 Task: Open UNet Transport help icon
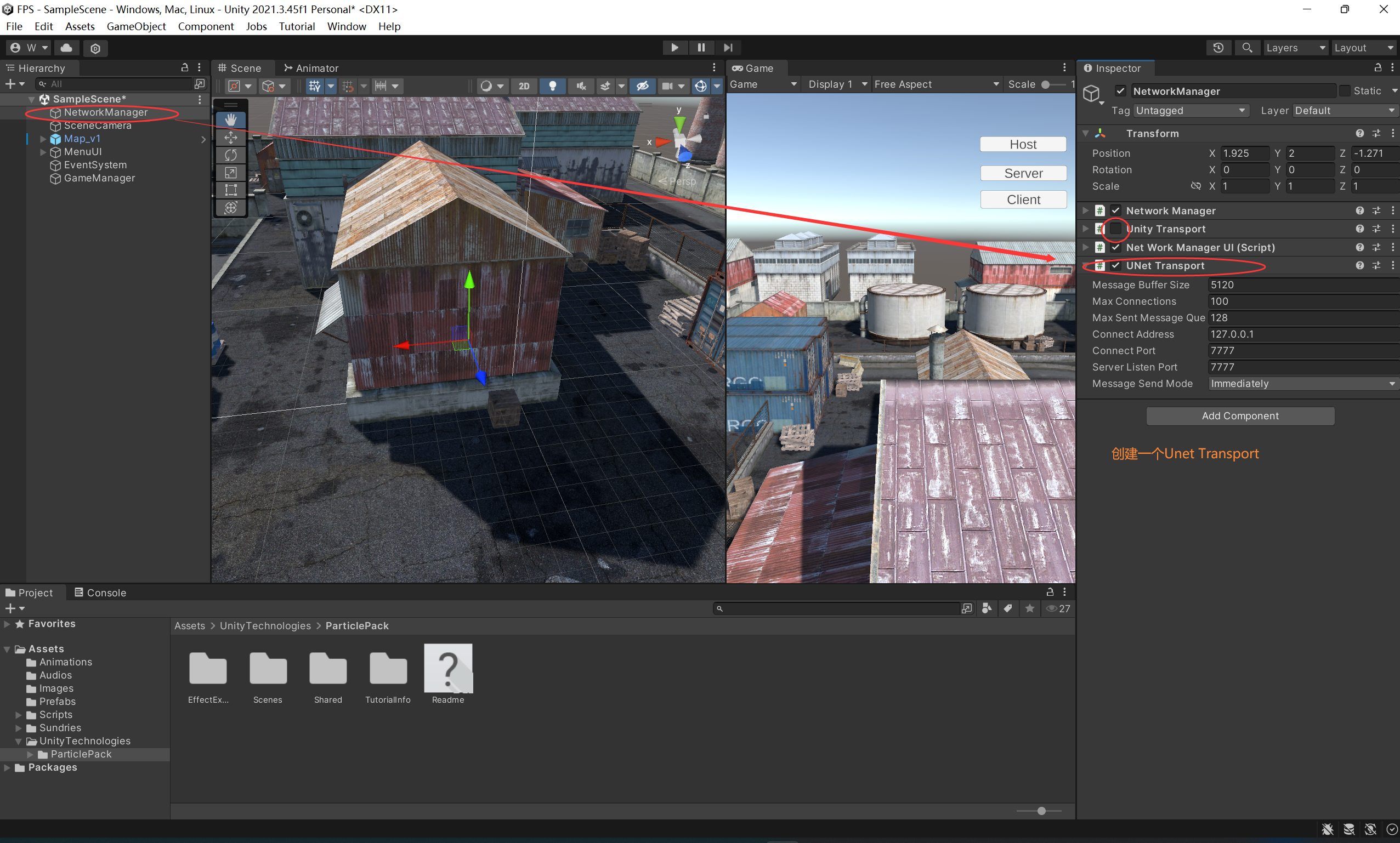pyautogui.click(x=1359, y=266)
